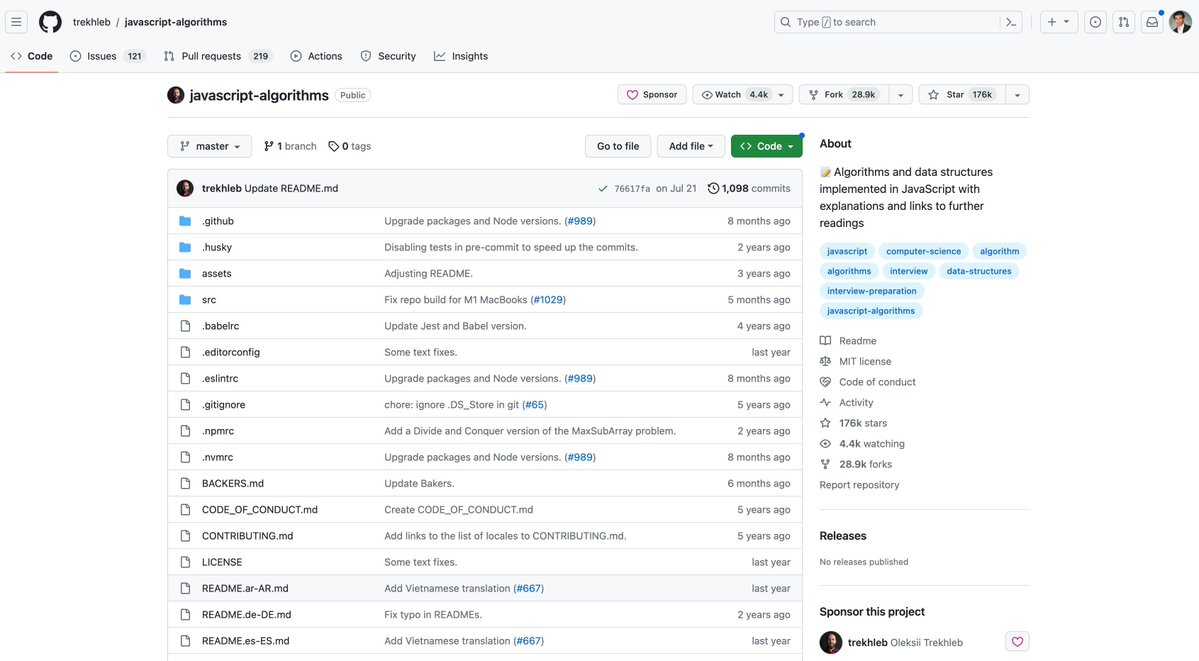
Task: Click the green commit status checkmark
Action: coord(603,188)
